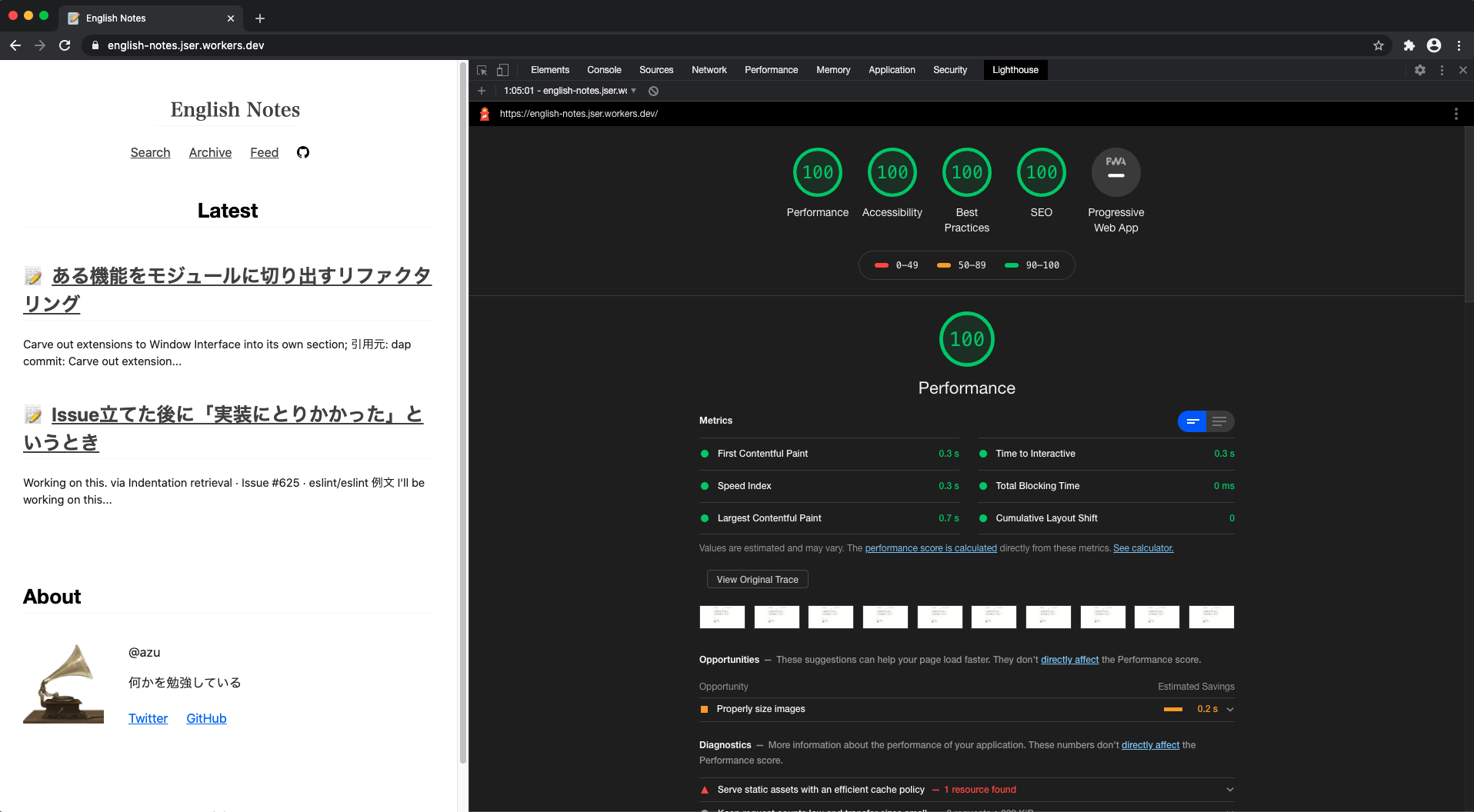This screenshot has height=812, width=1474.
Task: Click the browser forward arrow
Action: [40, 45]
